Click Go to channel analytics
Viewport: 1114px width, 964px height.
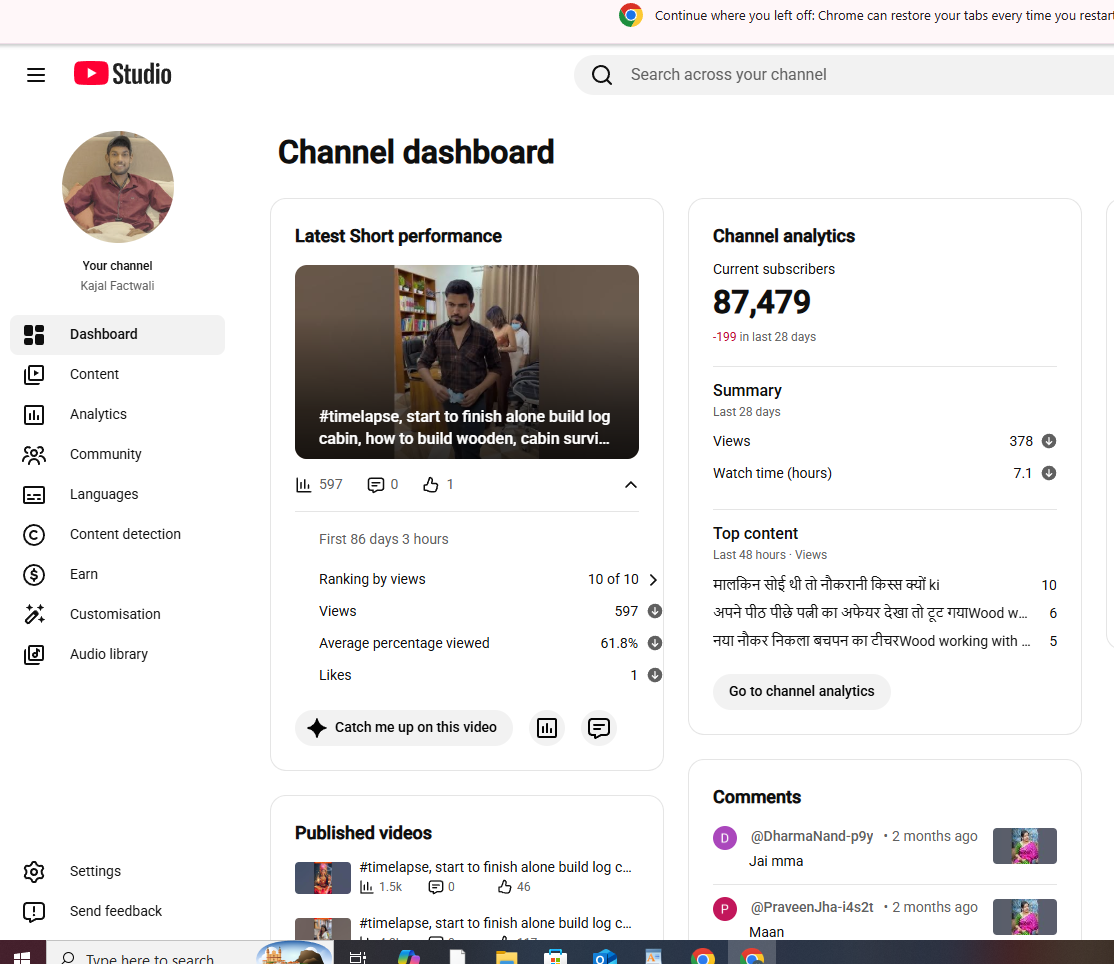pos(801,691)
